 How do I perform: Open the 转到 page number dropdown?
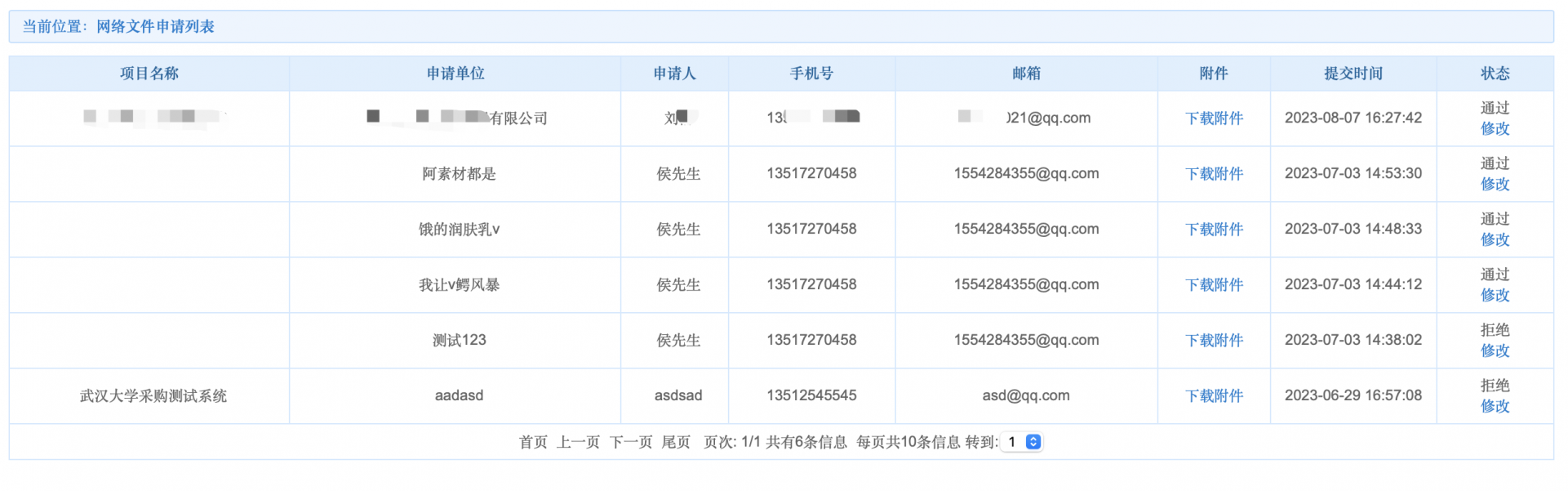1021,442
